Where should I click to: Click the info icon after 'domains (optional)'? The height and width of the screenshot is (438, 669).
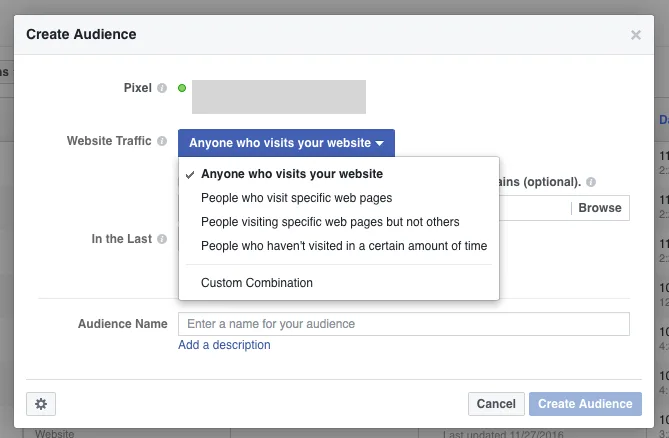pos(591,183)
